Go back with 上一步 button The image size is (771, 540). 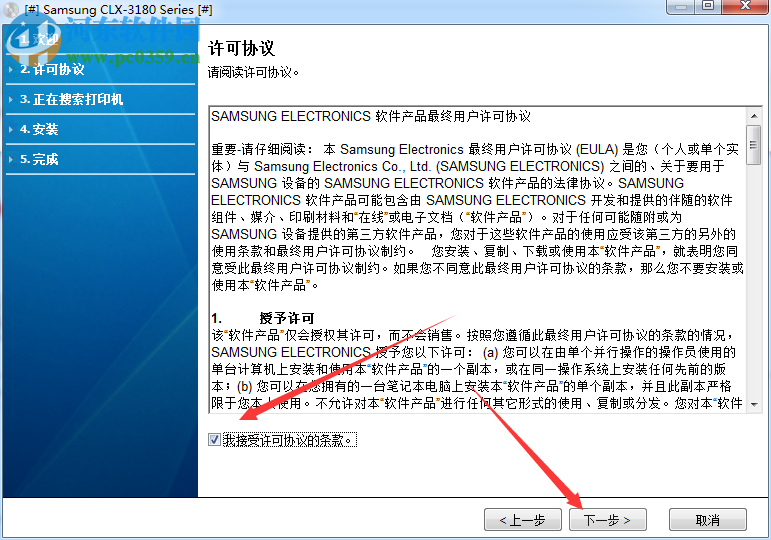tap(523, 520)
